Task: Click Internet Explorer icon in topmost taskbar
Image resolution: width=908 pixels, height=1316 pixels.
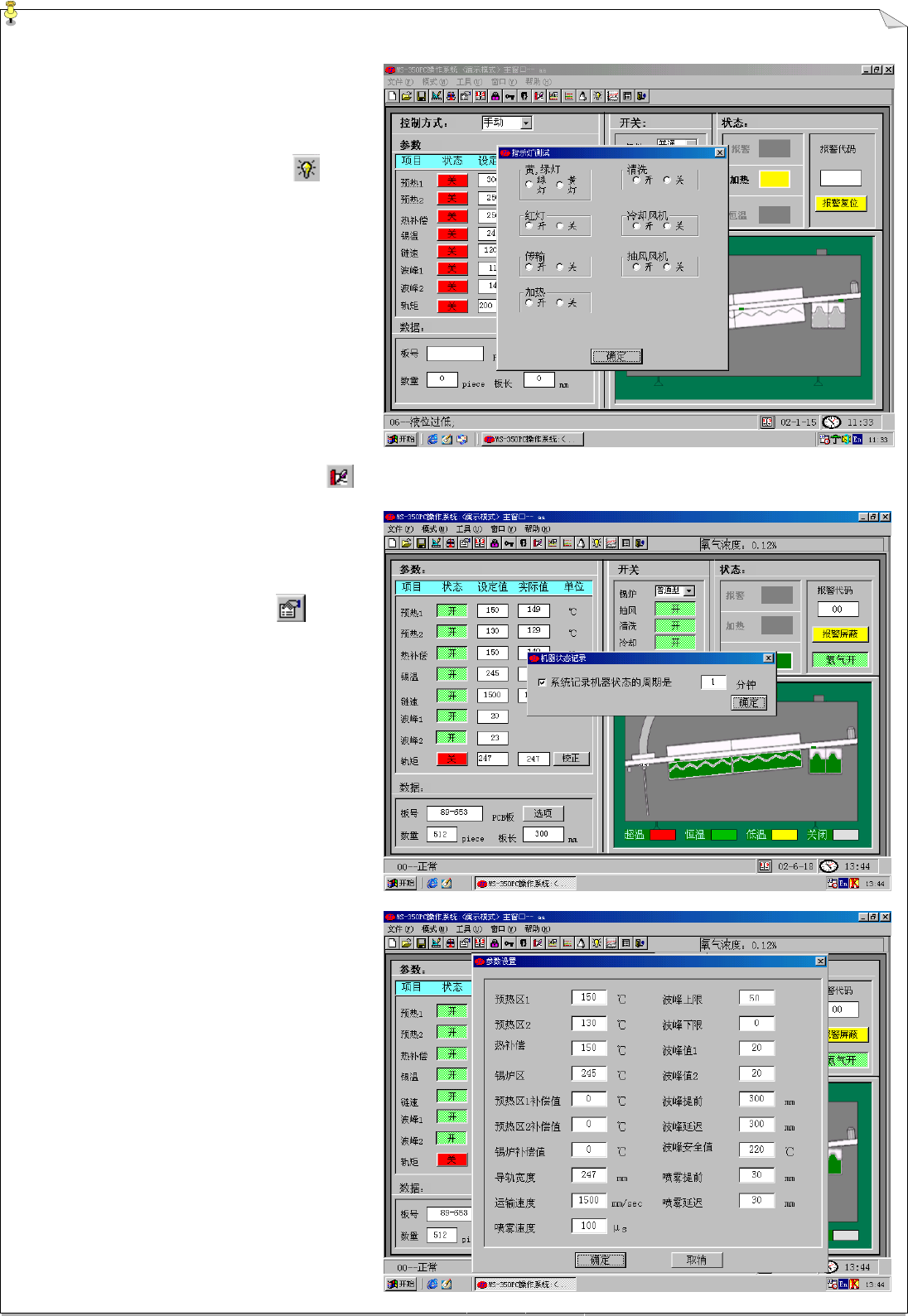Action: click(x=432, y=440)
